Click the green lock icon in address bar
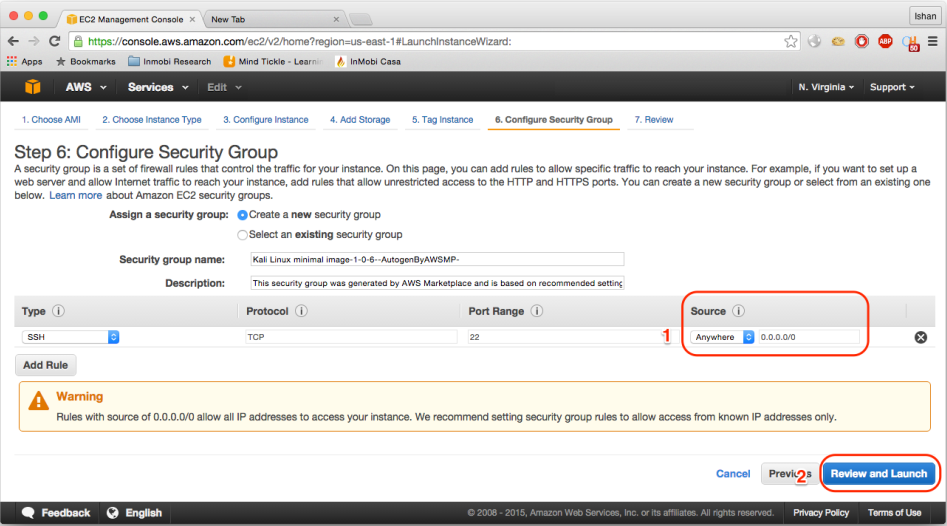This screenshot has height=526, width=947. [78, 41]
